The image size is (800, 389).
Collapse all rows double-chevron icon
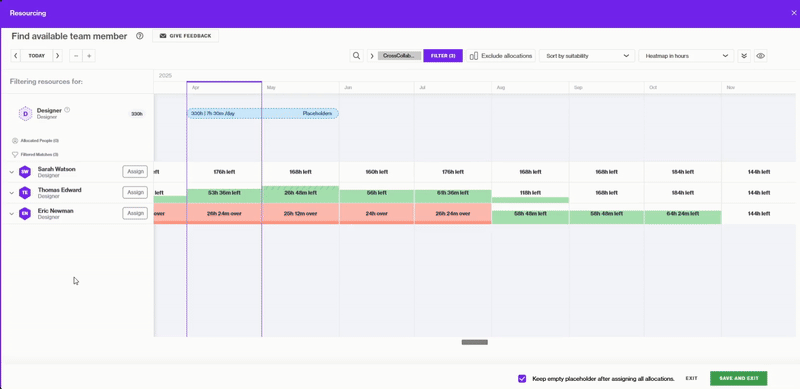pos(744,56)
